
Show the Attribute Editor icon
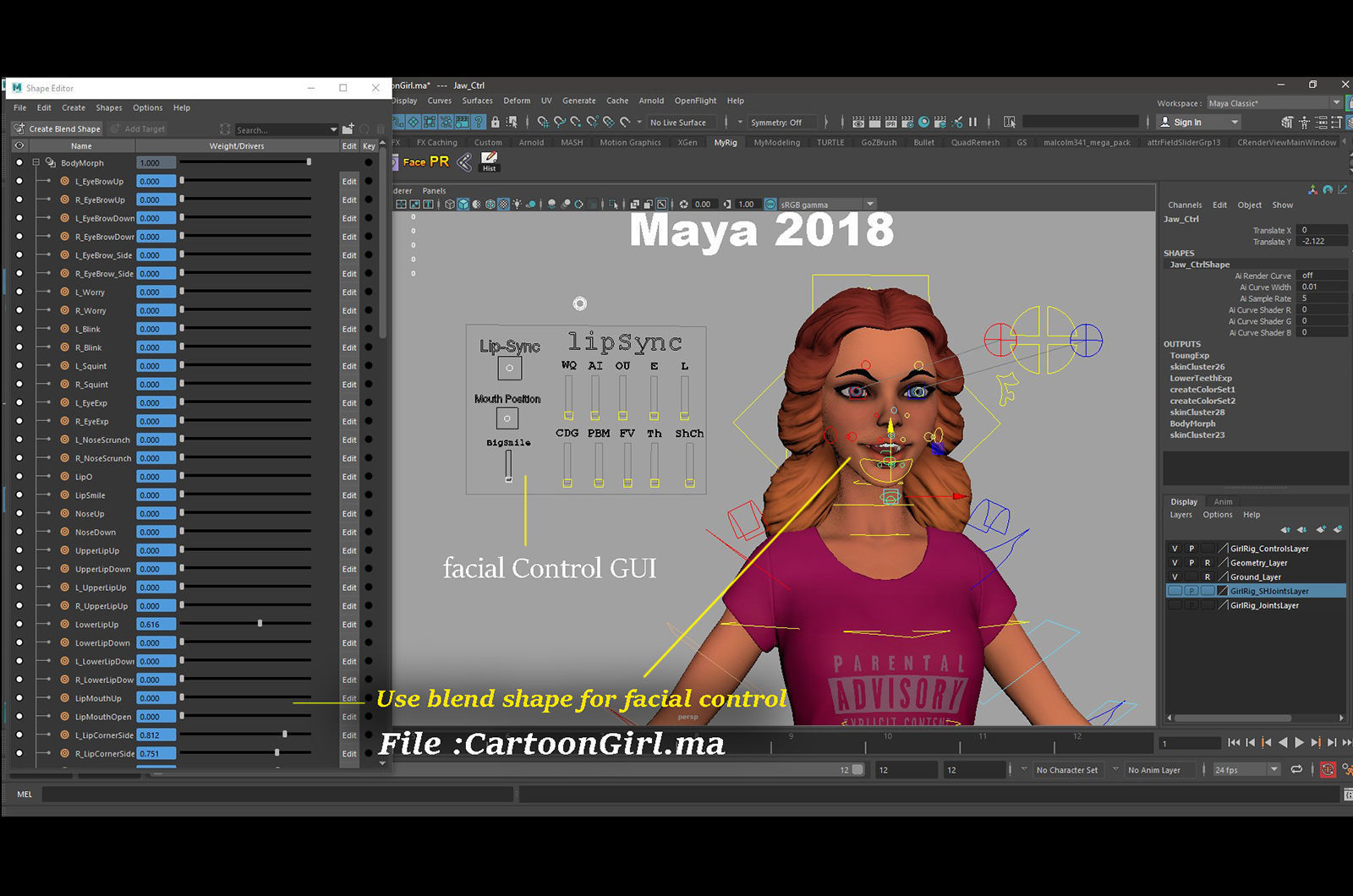(x=1322, y=122)
